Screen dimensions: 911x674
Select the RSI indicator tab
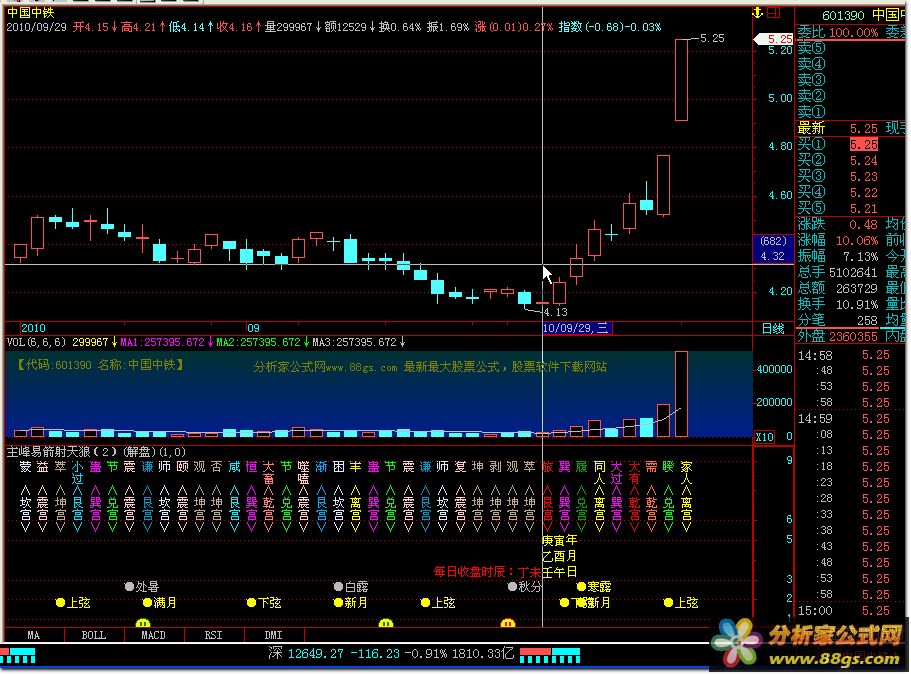click(x=213, y=635)
